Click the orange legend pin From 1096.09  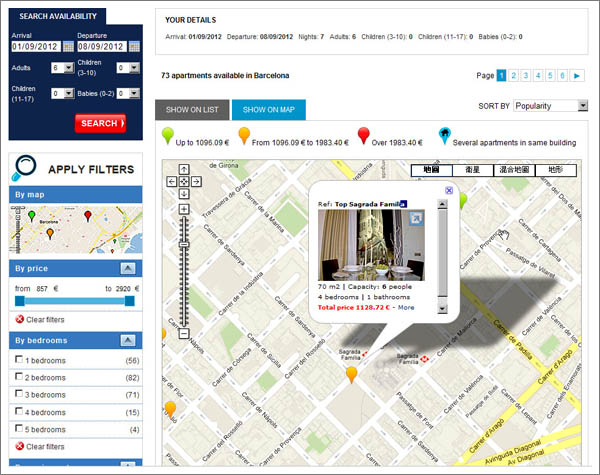(244, 135)
